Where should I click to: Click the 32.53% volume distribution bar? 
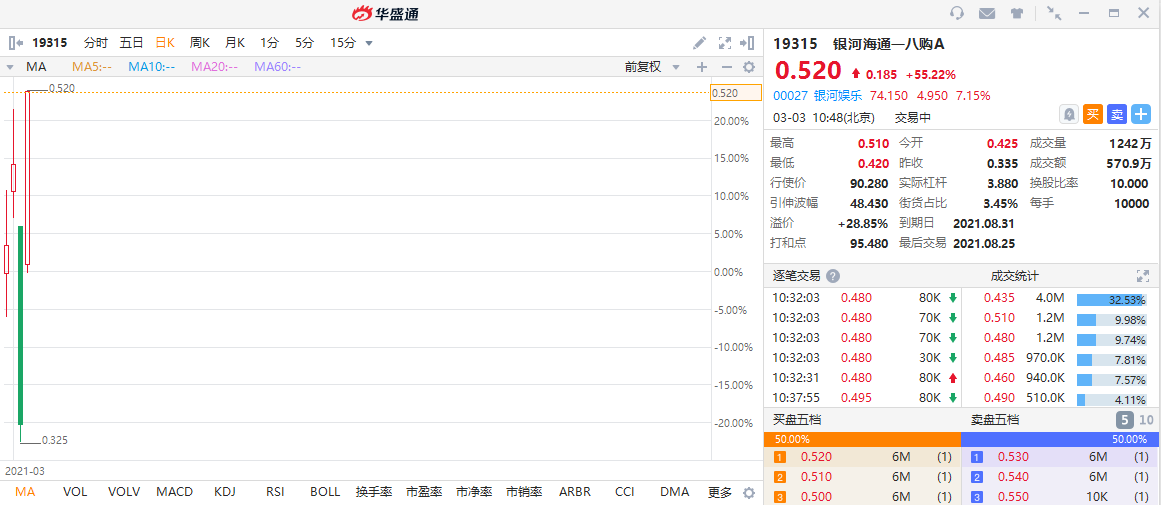click(1112, 300)
